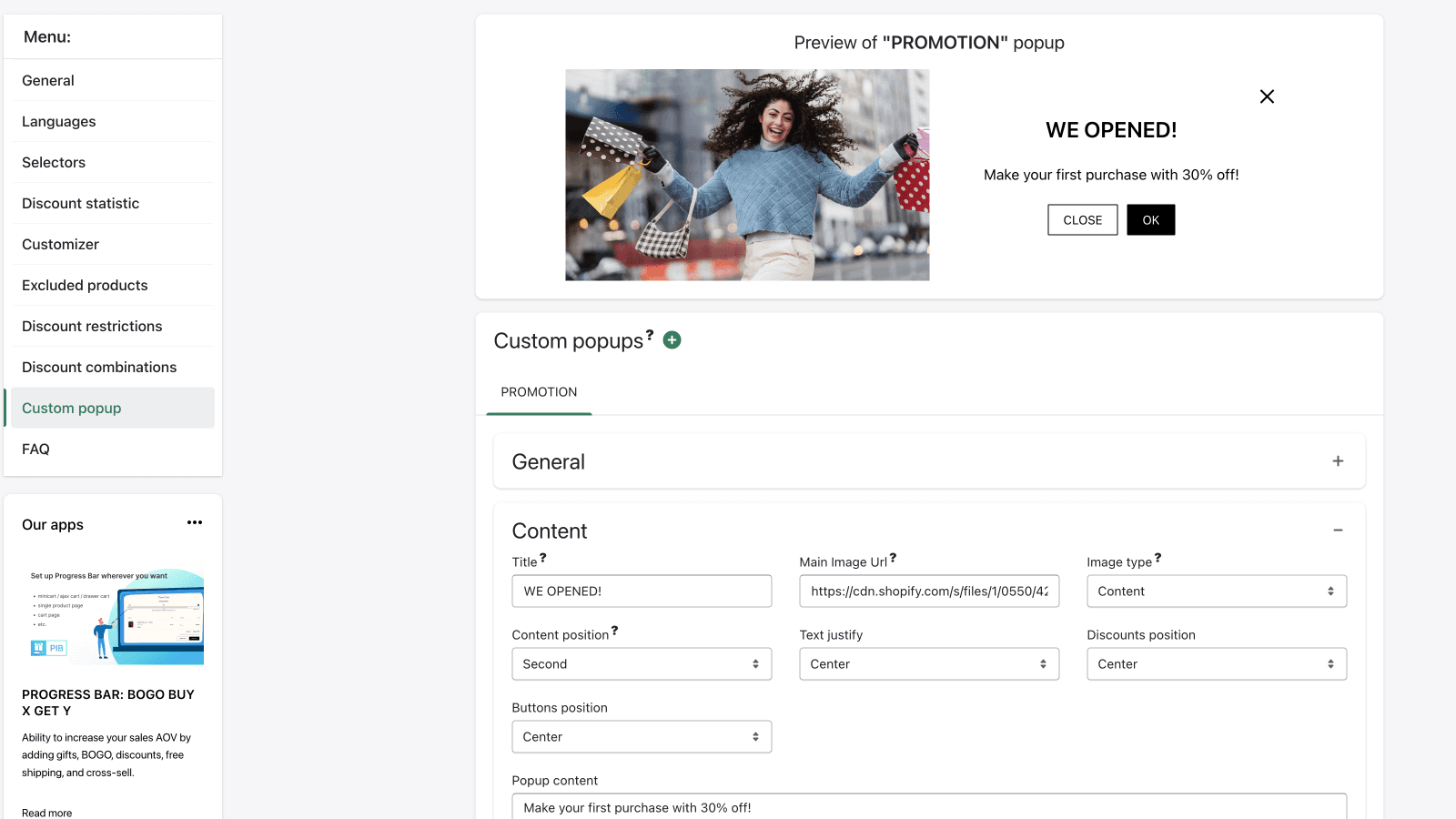Open the Custom popups help tooltip
1456x819 pixels.
(650, 335)
